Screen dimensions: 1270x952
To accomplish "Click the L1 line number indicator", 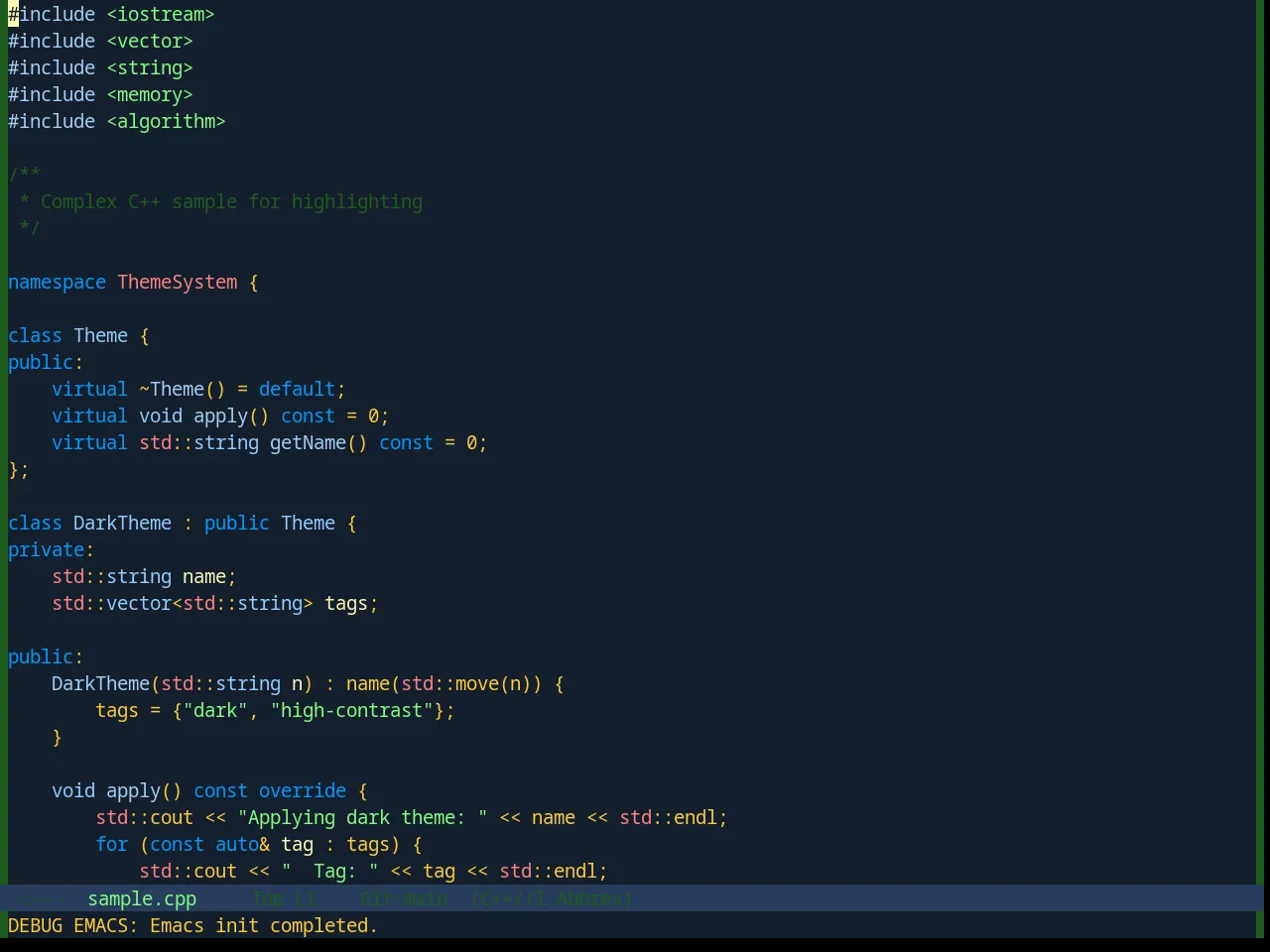I will pyautogui.click(x=306, y=898).
